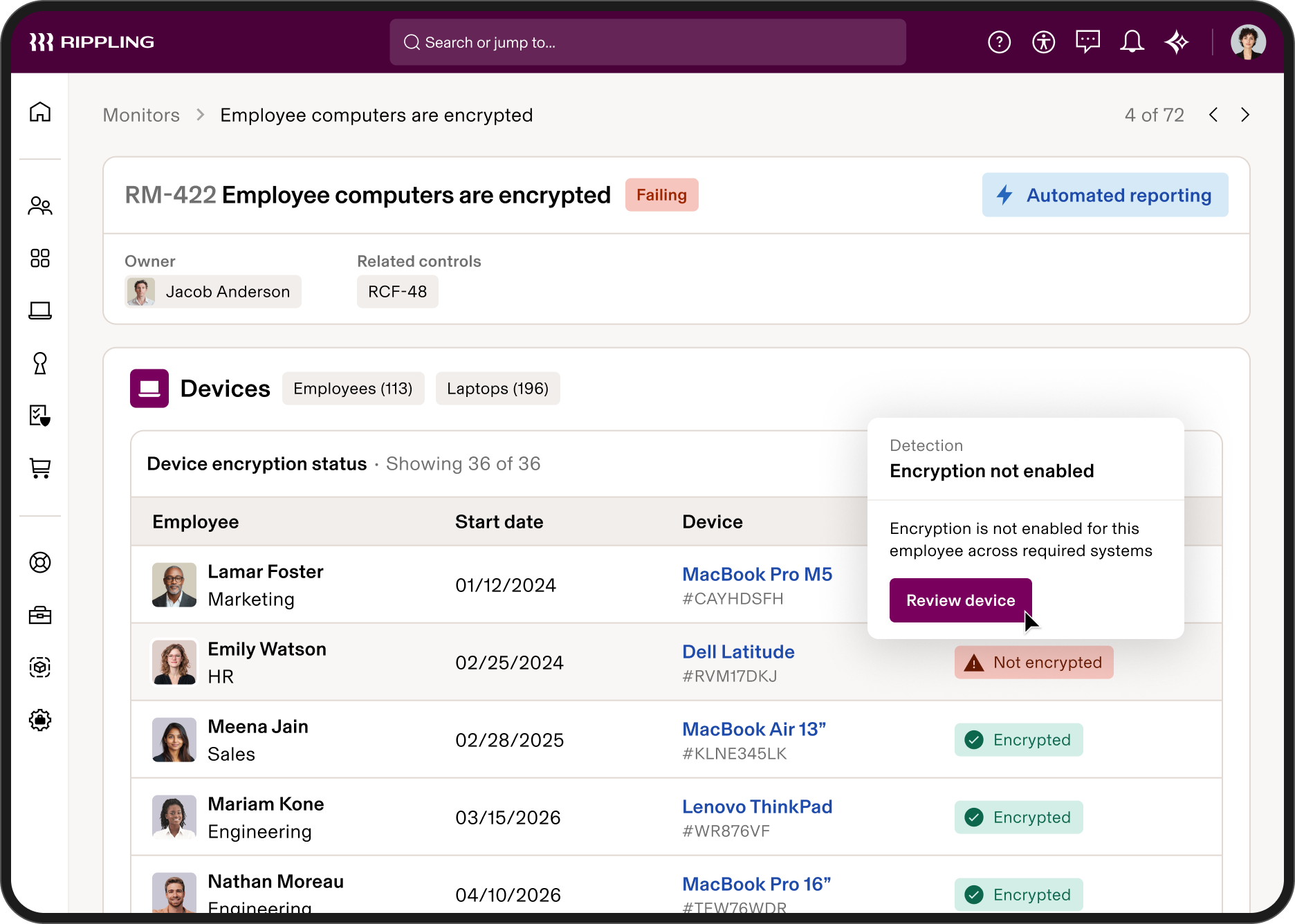Open the accessibility icon in the header
The height and width of the screenshot is (924, 1295).
tap(1044, 41)
